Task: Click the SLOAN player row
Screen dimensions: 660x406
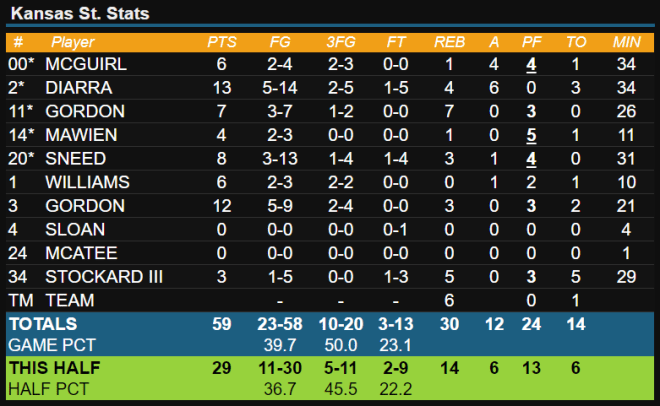Action: 330,229
